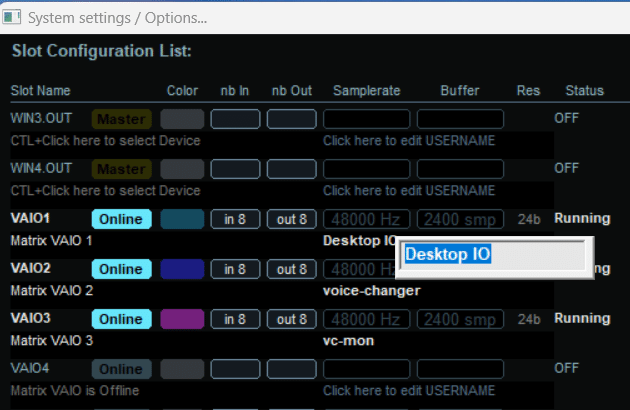Click the VAIO2 slot name
Image resolution: width=630 pixels, height=410 pixels.
(31, 268)
